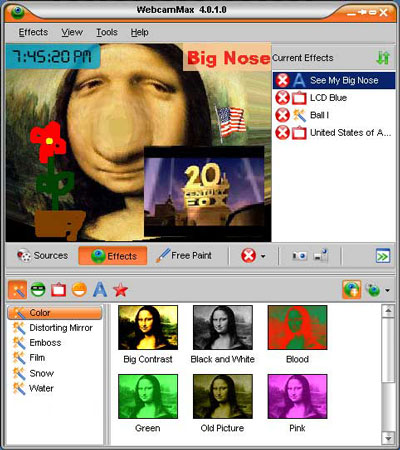Remove the LCD Blue effect
400x450 pixels.
click(x=282, y=98)
